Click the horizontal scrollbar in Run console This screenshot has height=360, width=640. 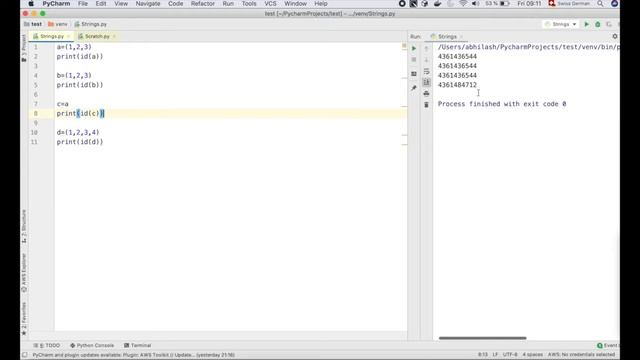pos(482,338)
